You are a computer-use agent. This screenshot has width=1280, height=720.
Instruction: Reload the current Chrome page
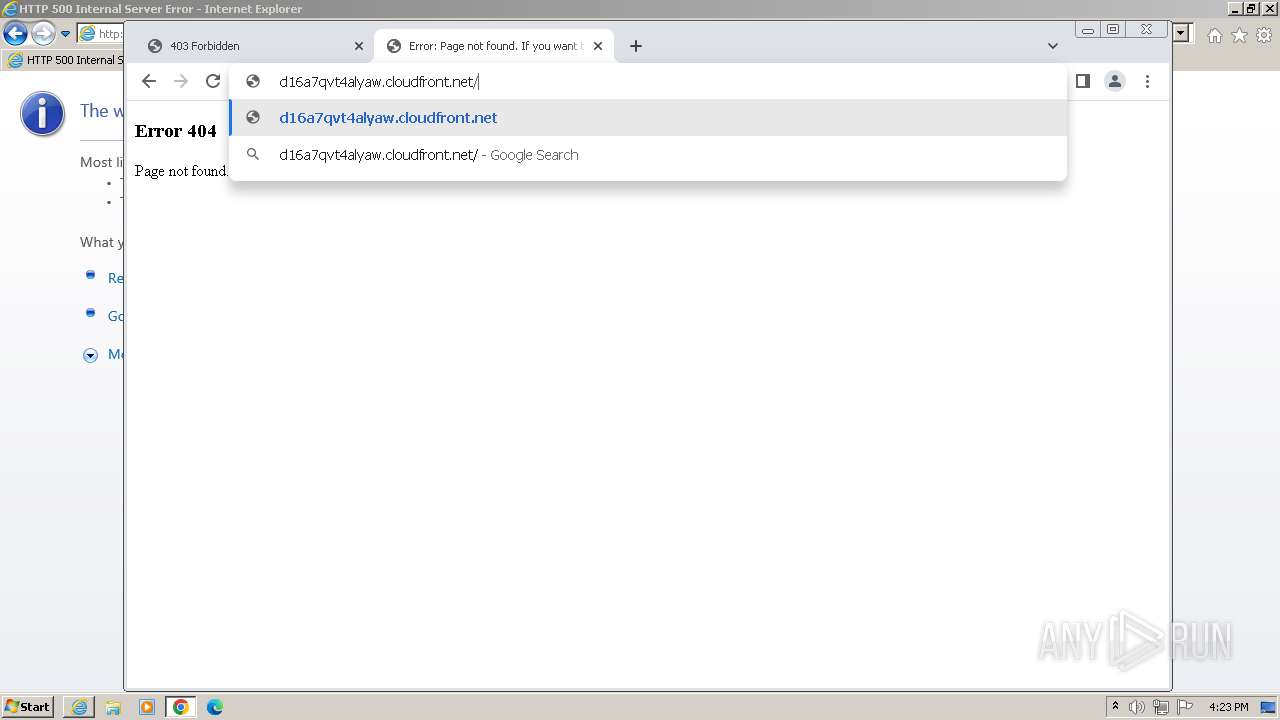click(x=213, y=82)
